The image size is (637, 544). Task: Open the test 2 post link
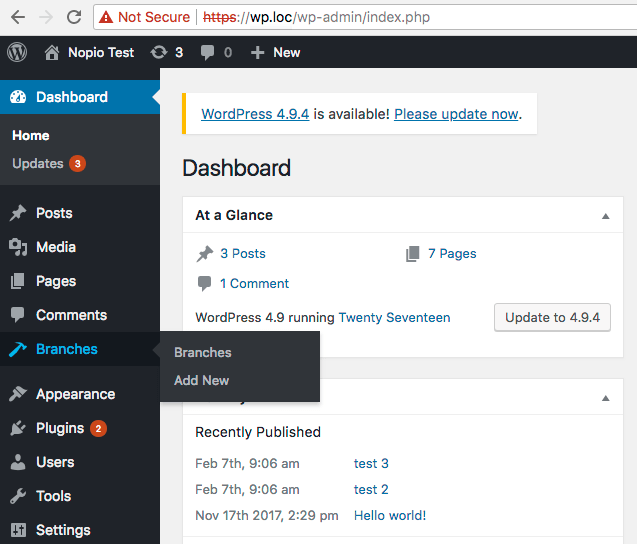371,489
